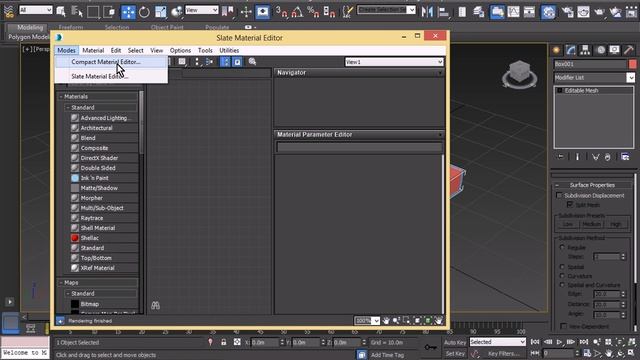Click the Pin Stack icon under modifier stack
Viewport: 640px width, 360px height.
pos(561,157)
